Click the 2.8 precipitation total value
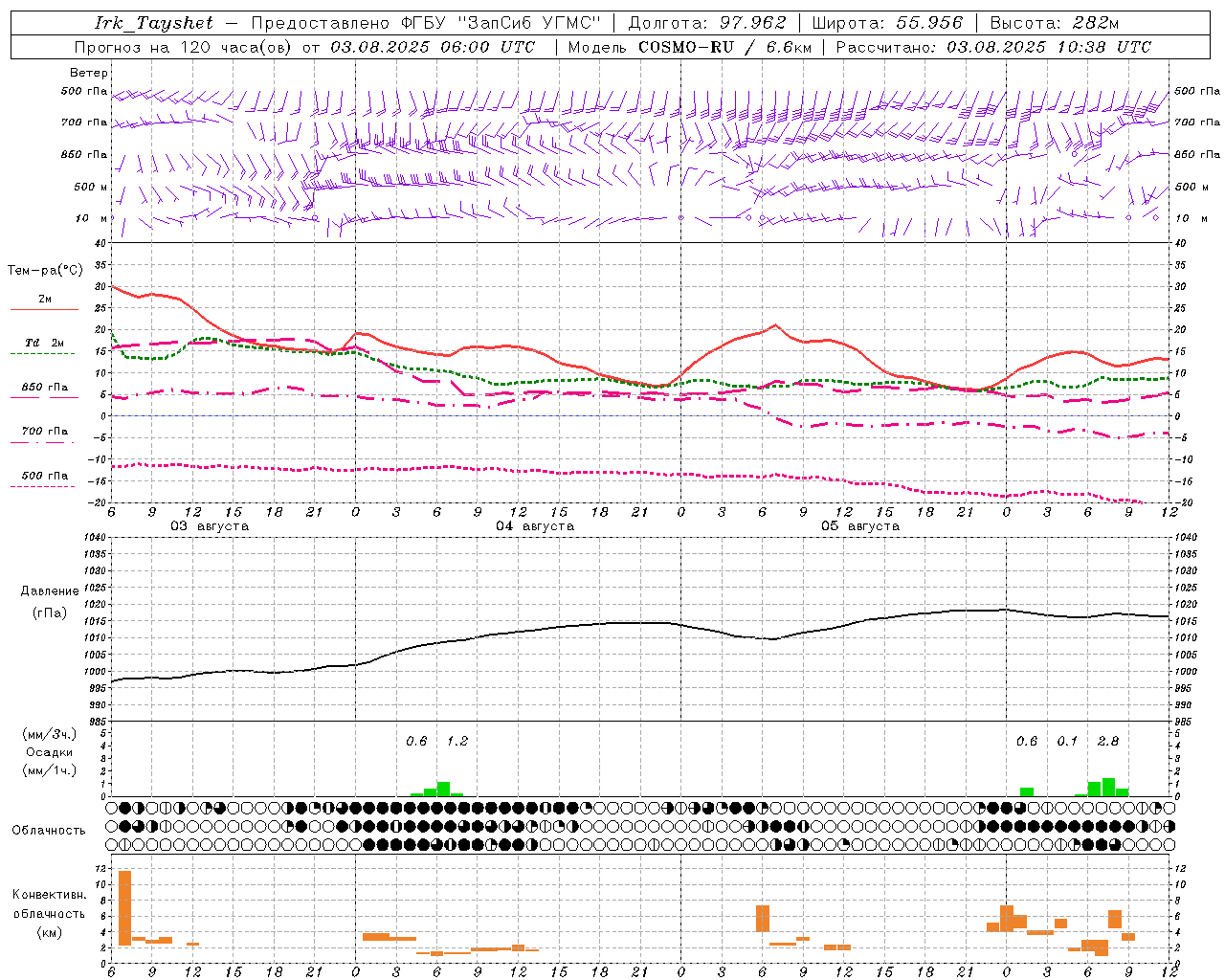The width and height of the screenshot is (1225, 980). (x=1108, y=741)
